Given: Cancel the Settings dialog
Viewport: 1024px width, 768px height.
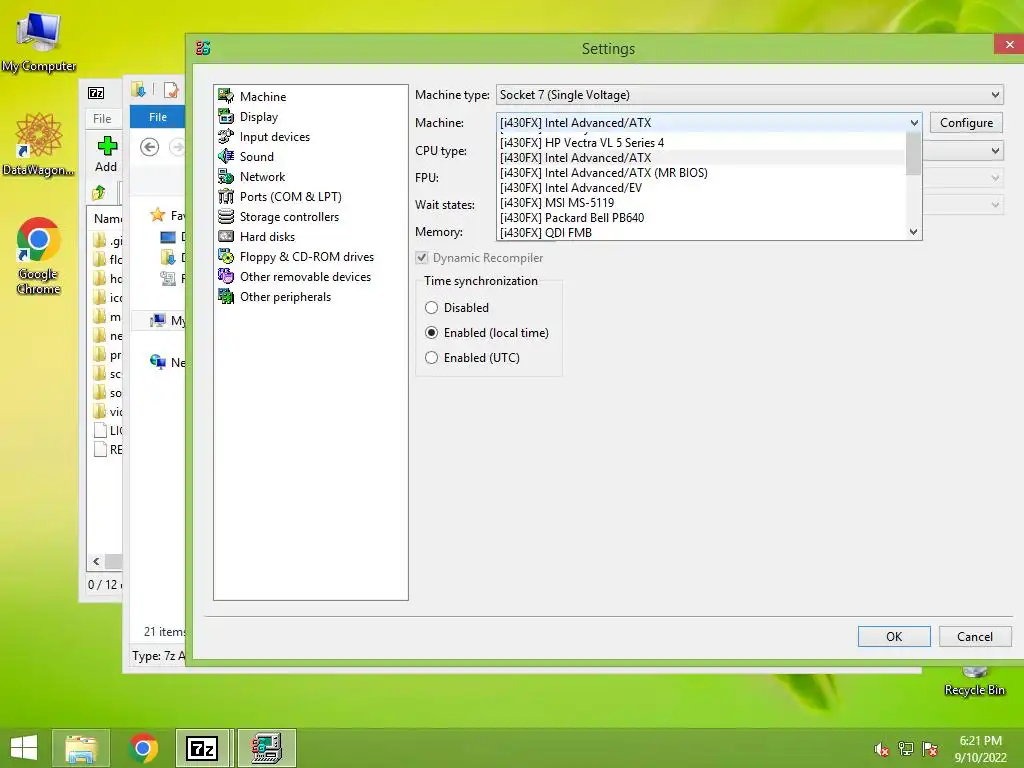Looking at the screenshot, I should click(x=975, y=637).
